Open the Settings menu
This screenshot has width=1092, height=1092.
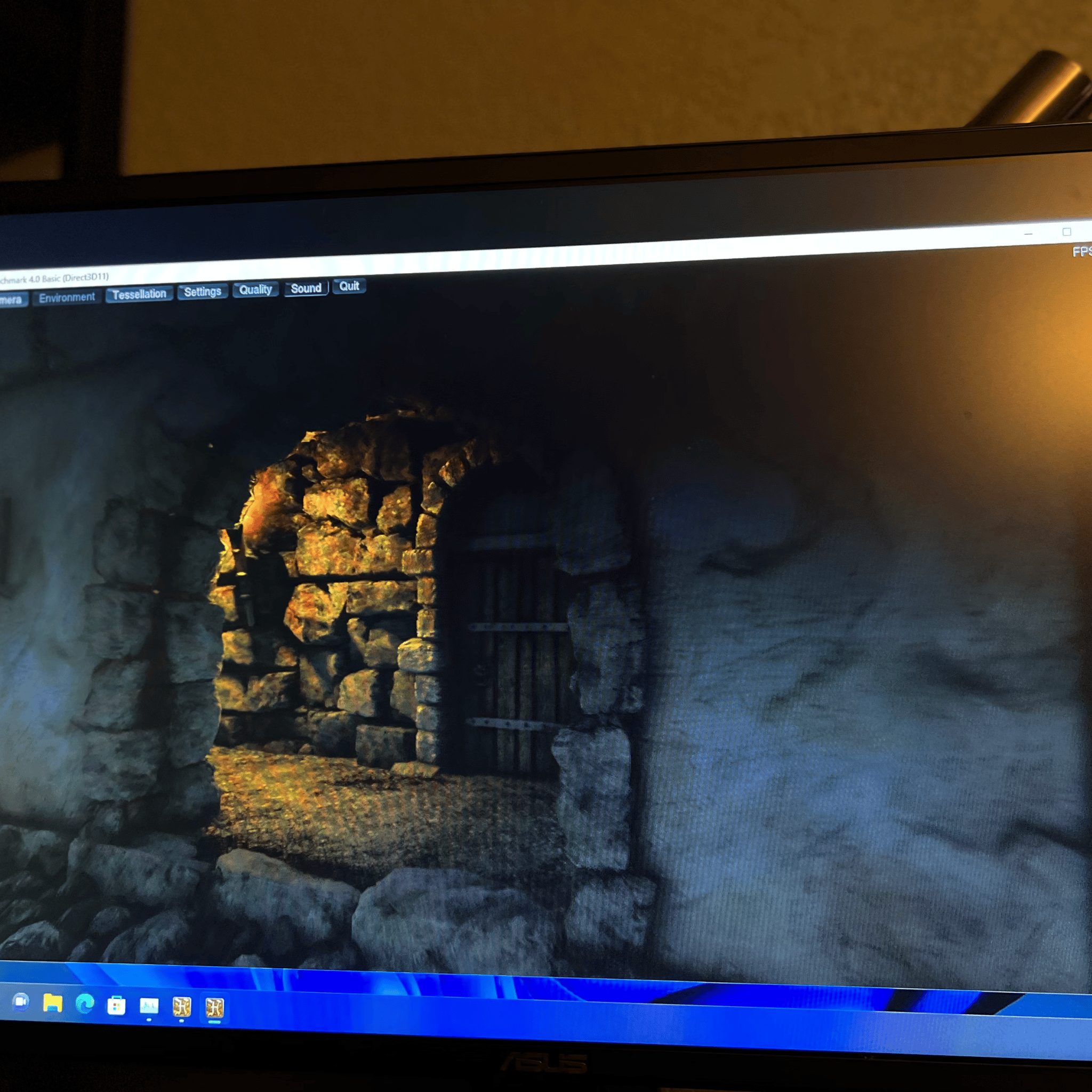[202, 292]
